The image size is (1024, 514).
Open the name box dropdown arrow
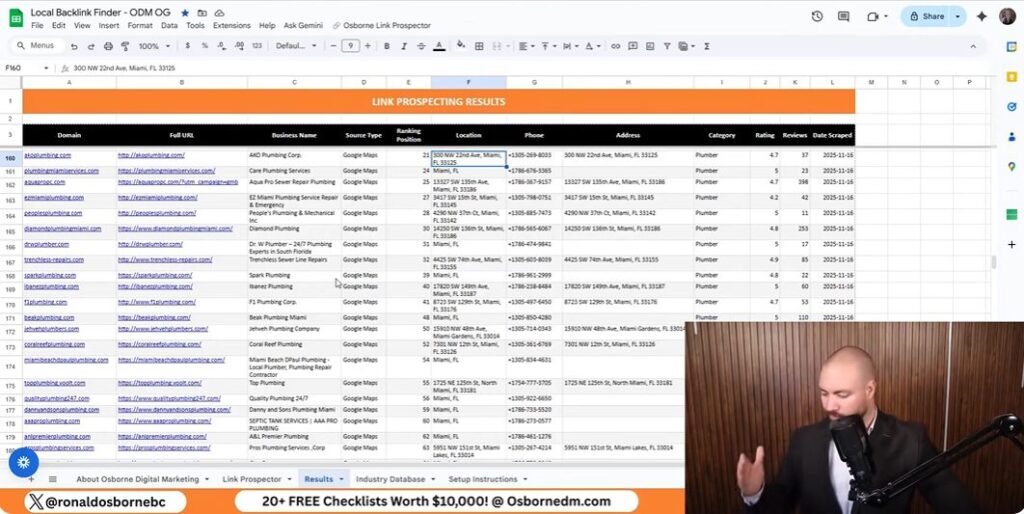(46, 68)
